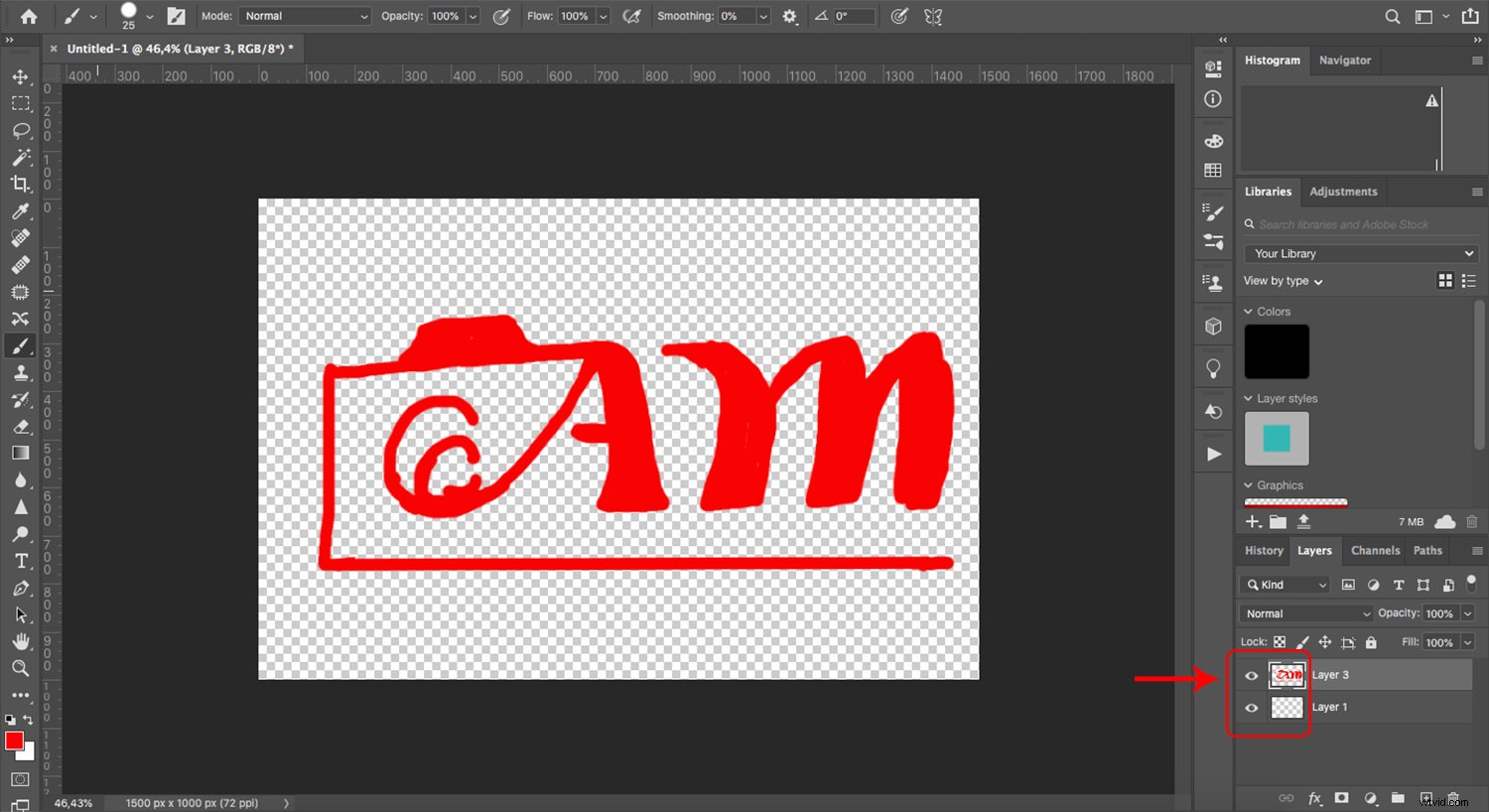
Task: Select the Clone Stamp tool
Action: point(21,373)
